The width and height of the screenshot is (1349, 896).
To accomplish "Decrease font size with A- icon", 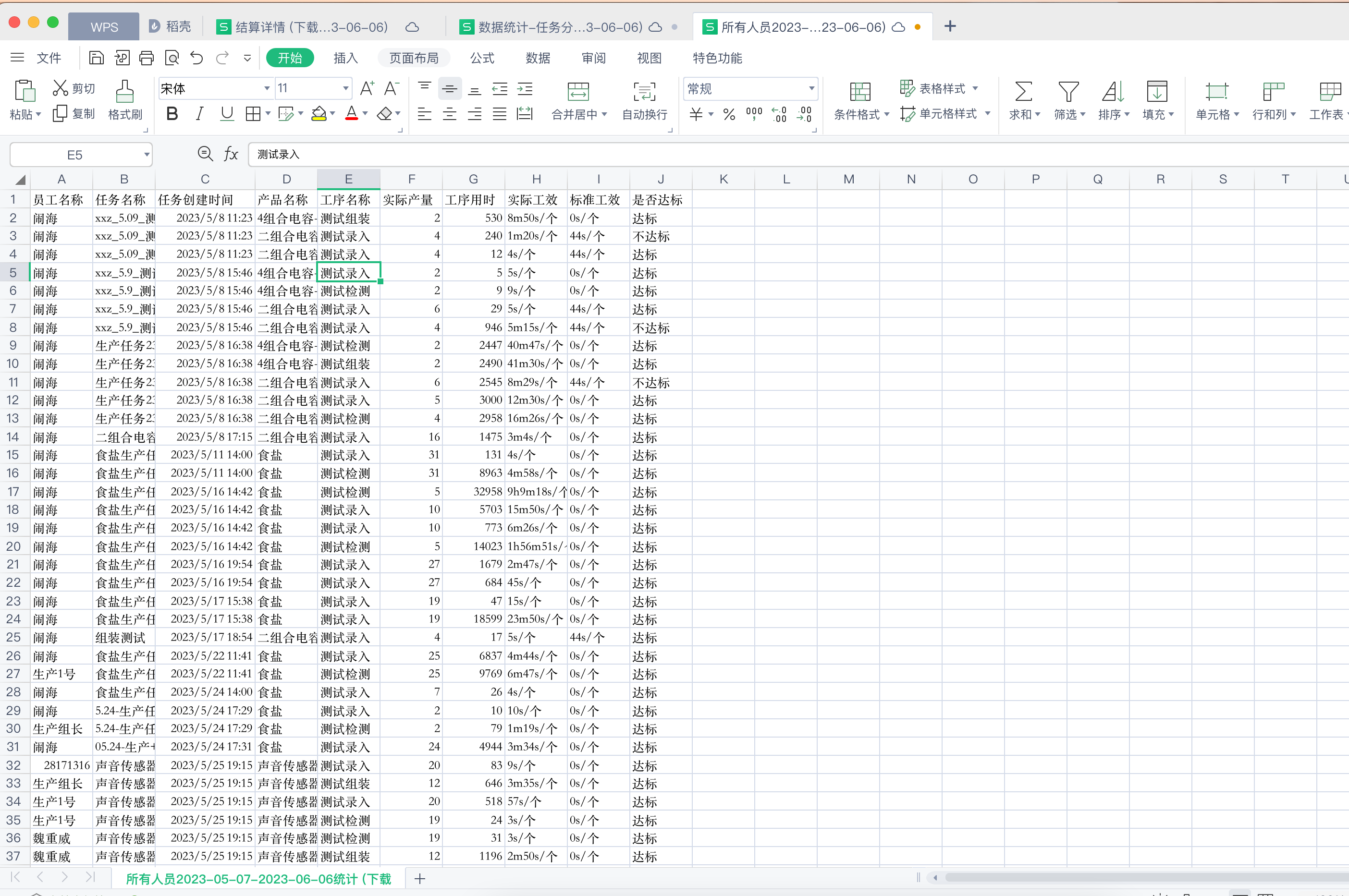I will (x=392, y=88).
